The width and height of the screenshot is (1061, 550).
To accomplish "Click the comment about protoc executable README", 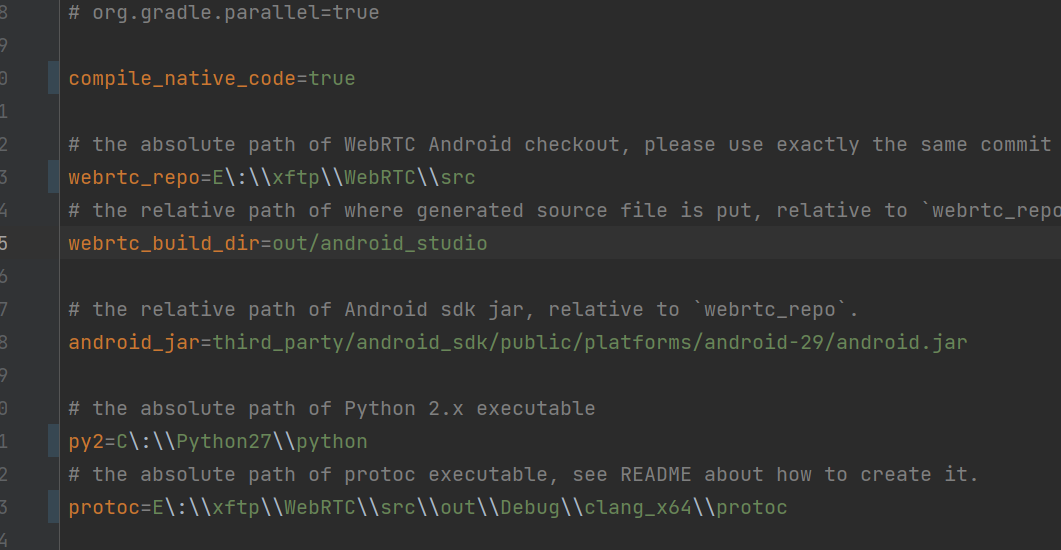I will (x=523, y=474).
